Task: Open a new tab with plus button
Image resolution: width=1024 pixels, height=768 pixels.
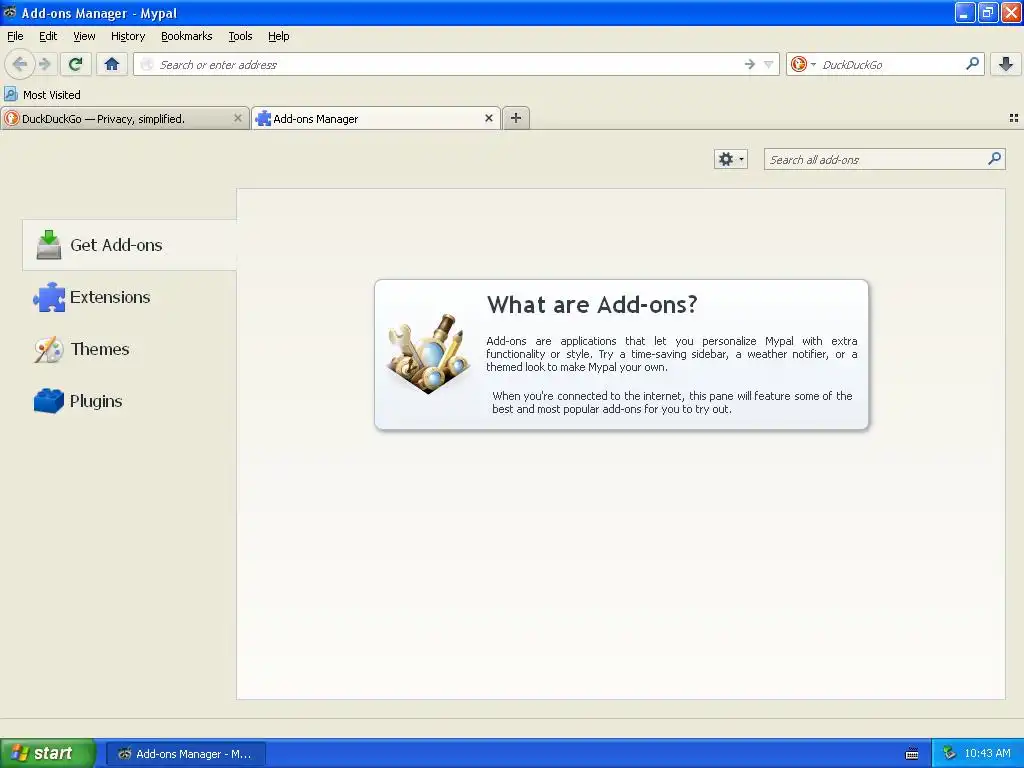Action: point(516,118)
